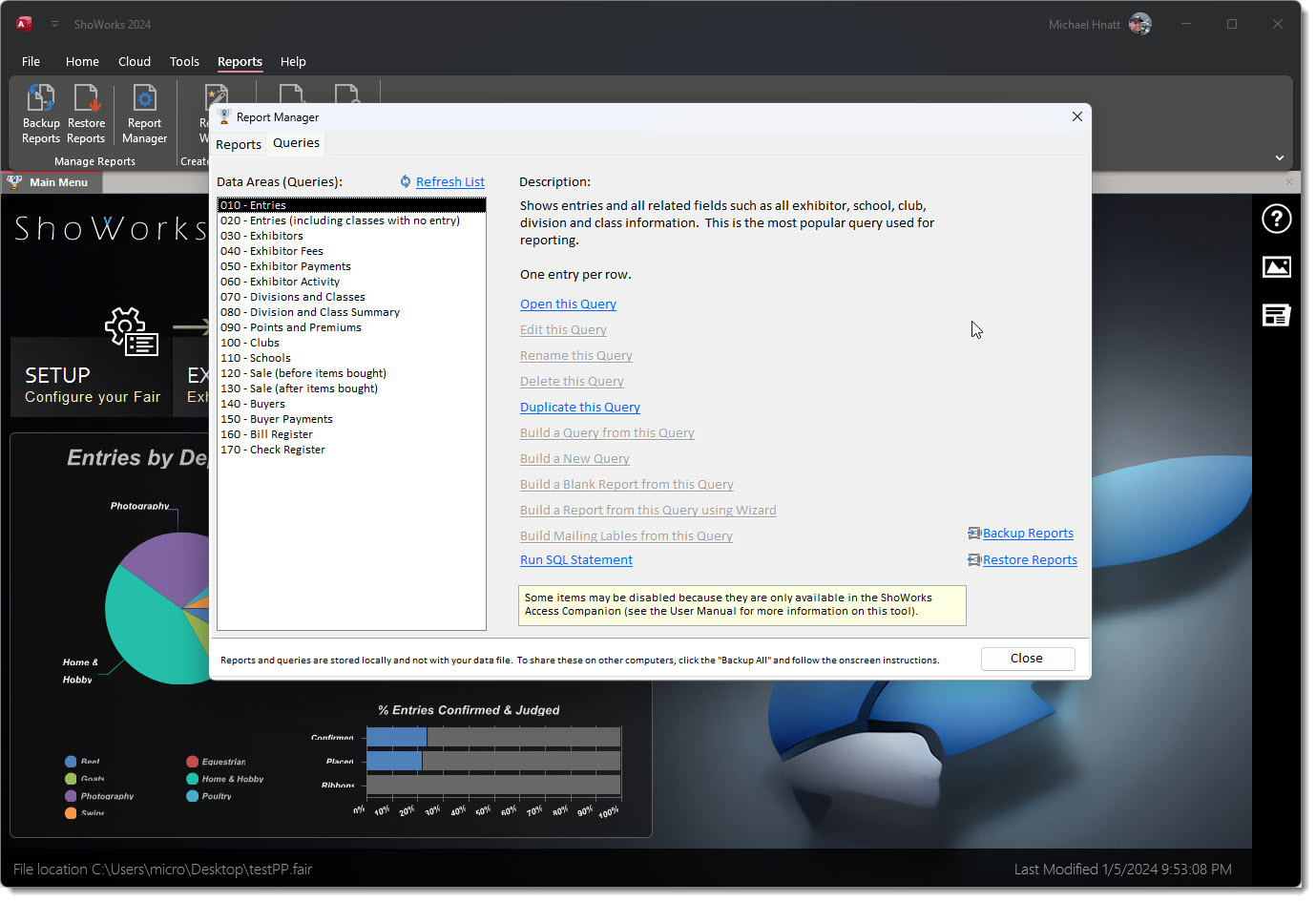1316x902 pixels.
Task: Click the news panel icon in right sidebar
Action: [x=1276, y=315]
